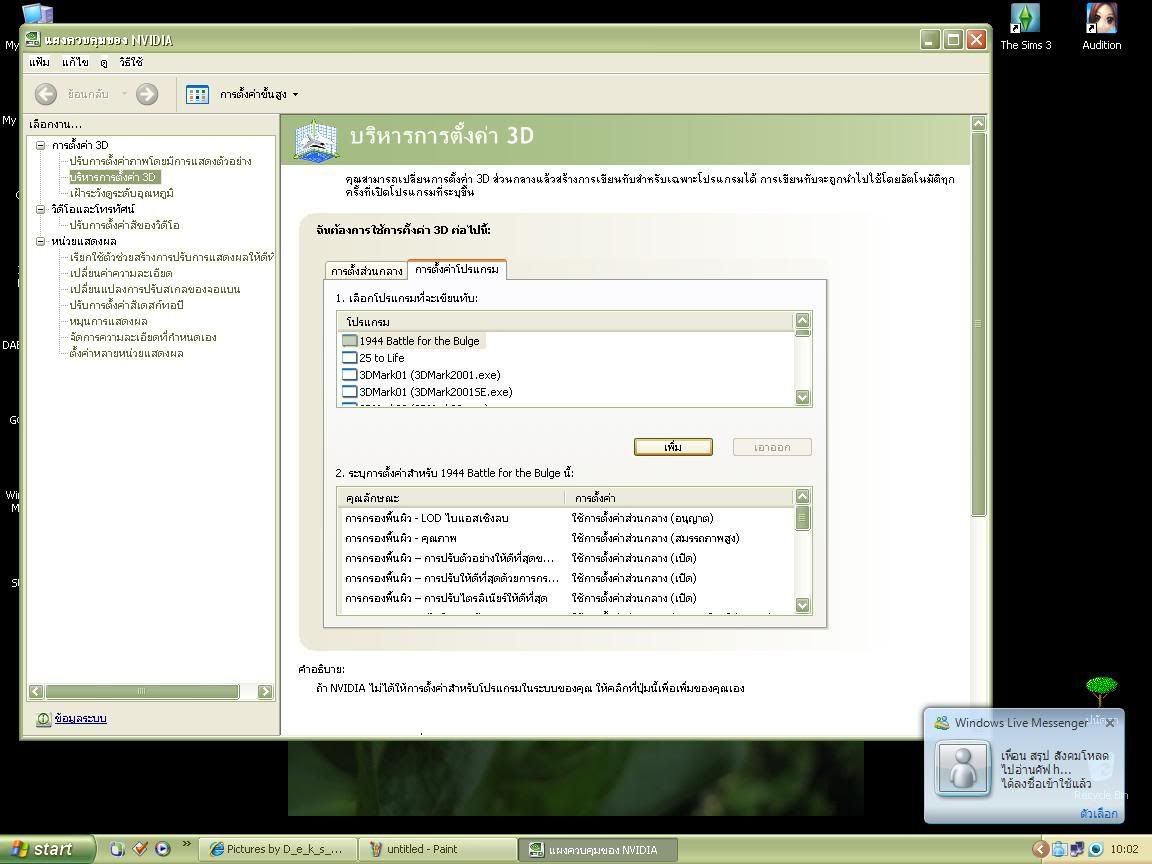Select หมุนการแสดงผล tree item
1152x864 pixels.
[x=108, y=322]
